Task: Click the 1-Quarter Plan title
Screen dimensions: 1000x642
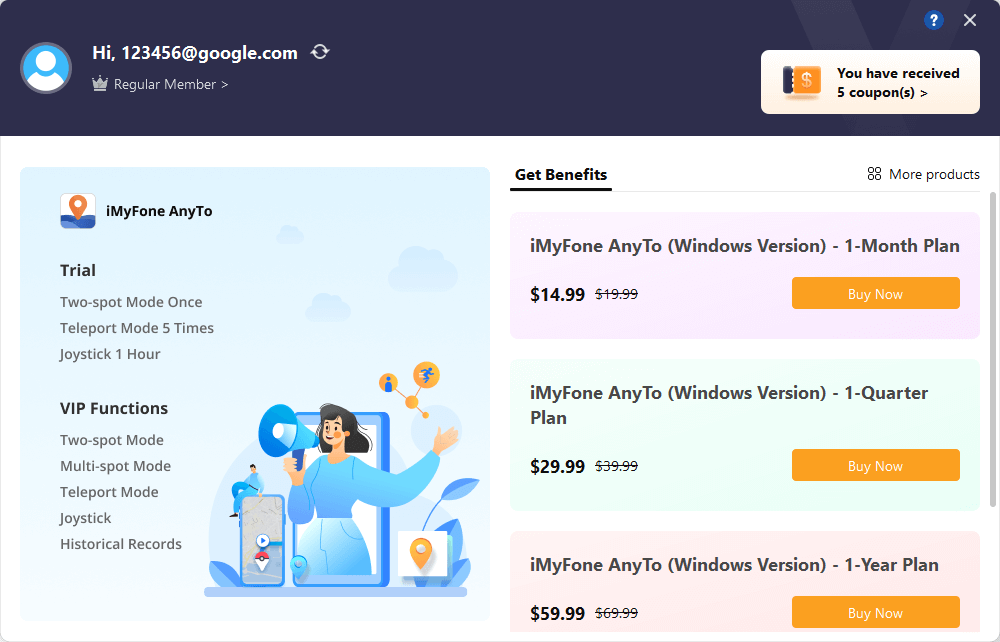Action: (x=729, y=405)
